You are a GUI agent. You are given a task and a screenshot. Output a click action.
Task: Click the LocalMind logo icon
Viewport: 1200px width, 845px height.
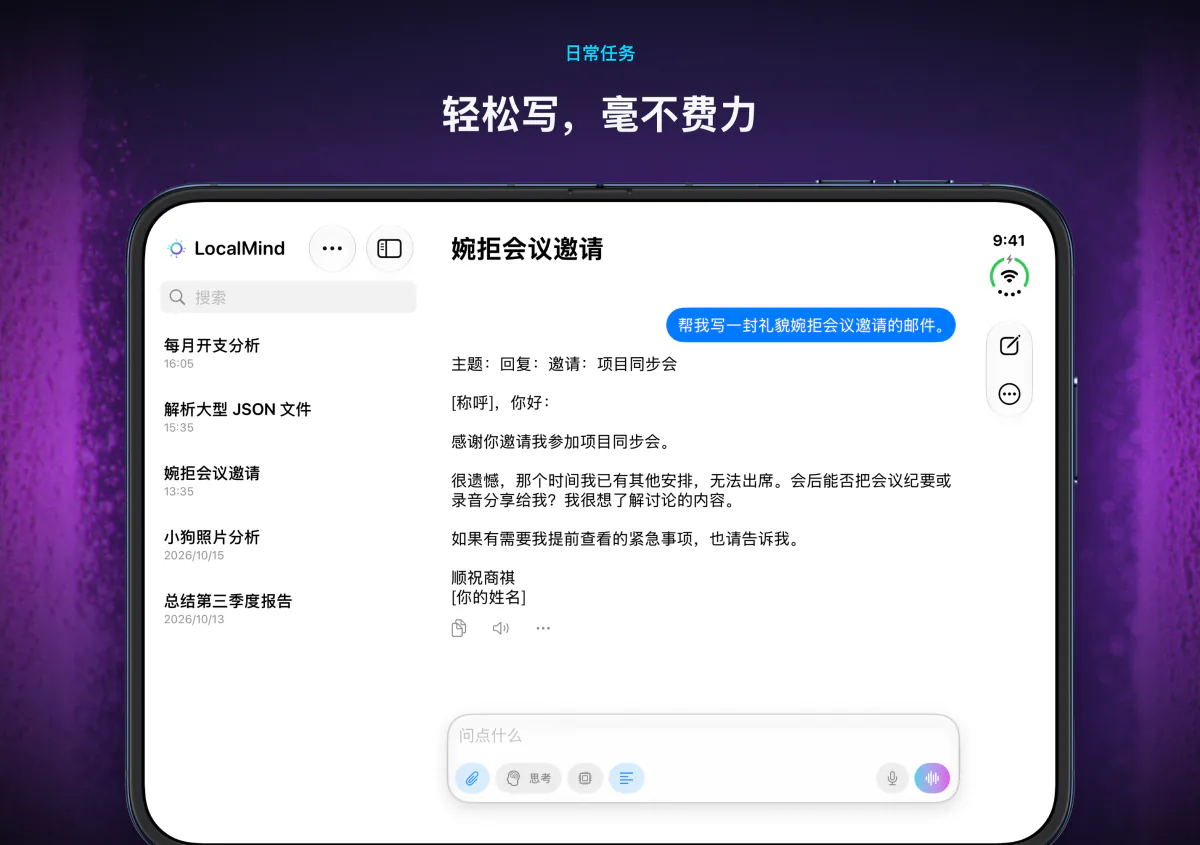click(x=176, y=248)
